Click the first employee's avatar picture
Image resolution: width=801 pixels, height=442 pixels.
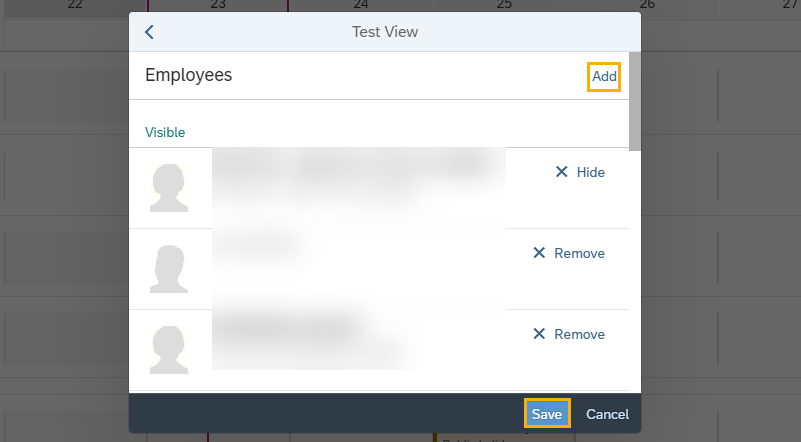169,187
